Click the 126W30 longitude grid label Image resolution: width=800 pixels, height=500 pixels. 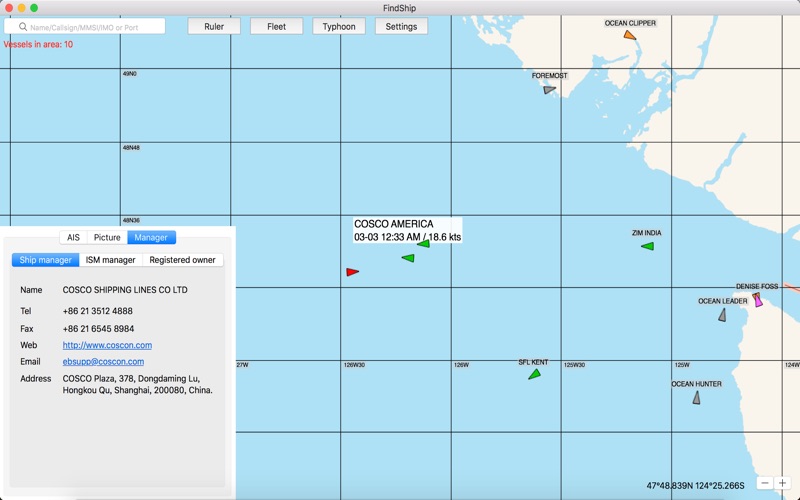coord(354,365)
